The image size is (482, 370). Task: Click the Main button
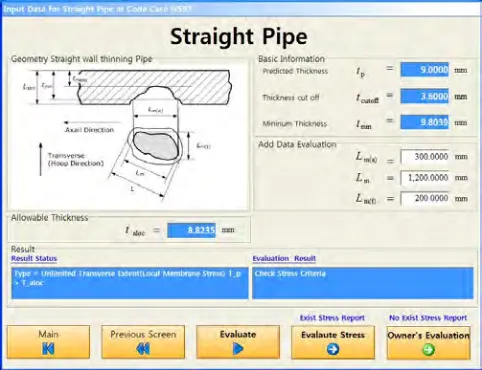click(x=48, y=342)
